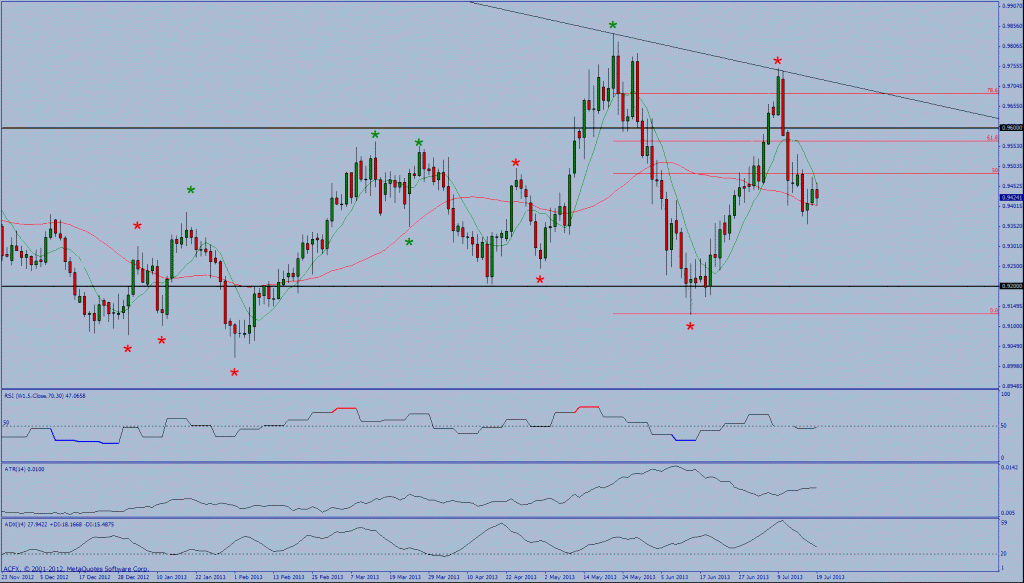The width and height of the screenshot is (1024, 583).
Task: Click the ADX(14) indicator title label
Action: pyautogui.click(x=58, y=523)
